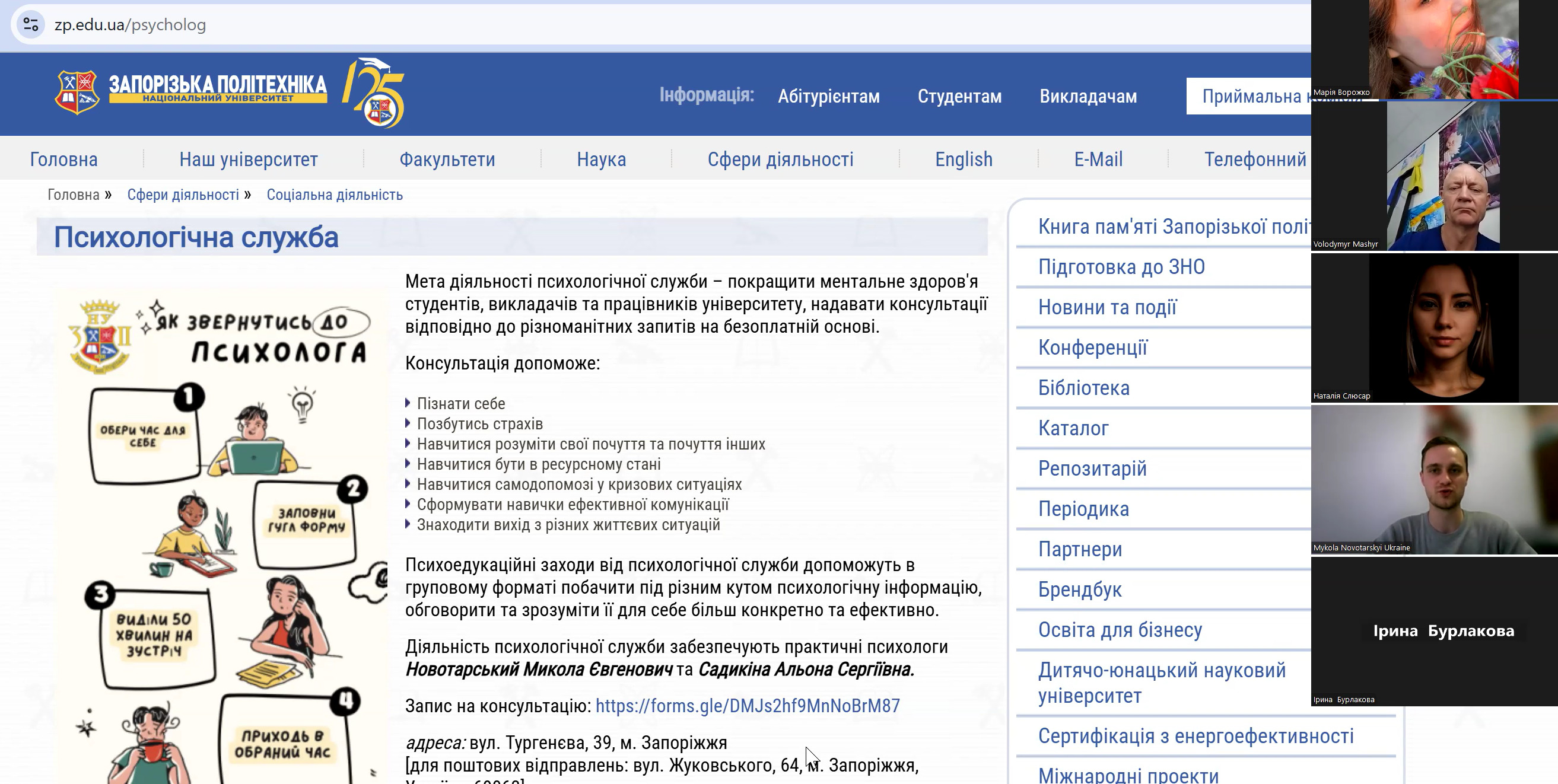Click the site info icon in address bar
The height and width of the screenshot is (784, 1558).
(x=30, y=25)
